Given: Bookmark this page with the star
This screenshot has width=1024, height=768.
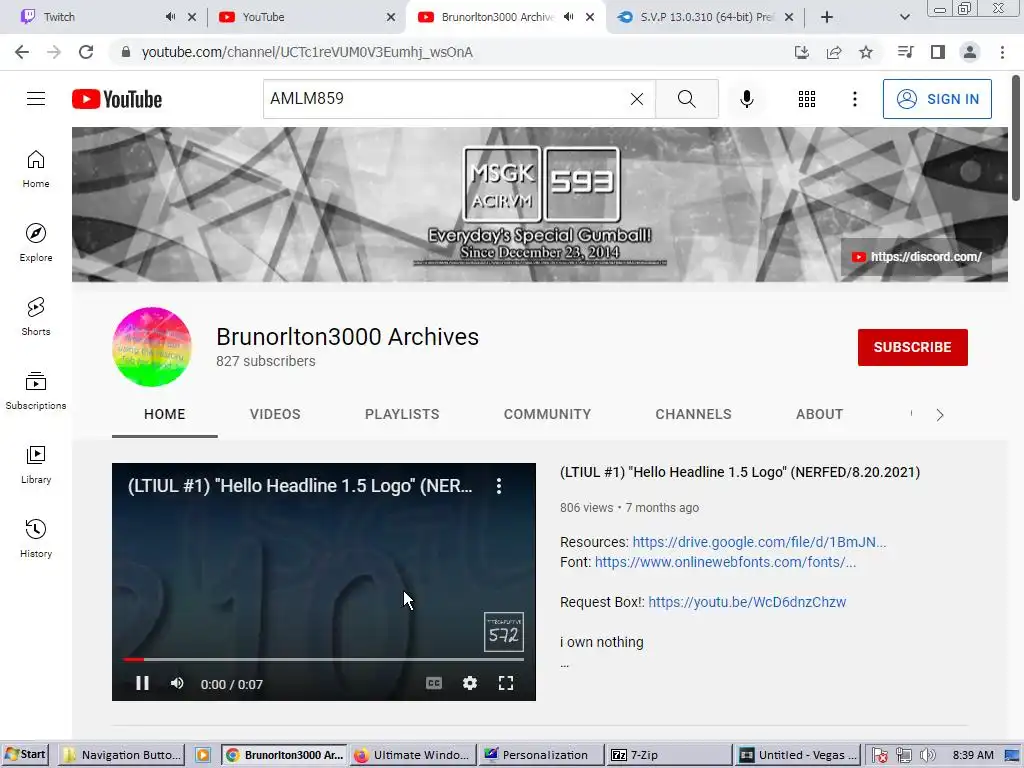Looking at the screenshot, I should [866, 52].
